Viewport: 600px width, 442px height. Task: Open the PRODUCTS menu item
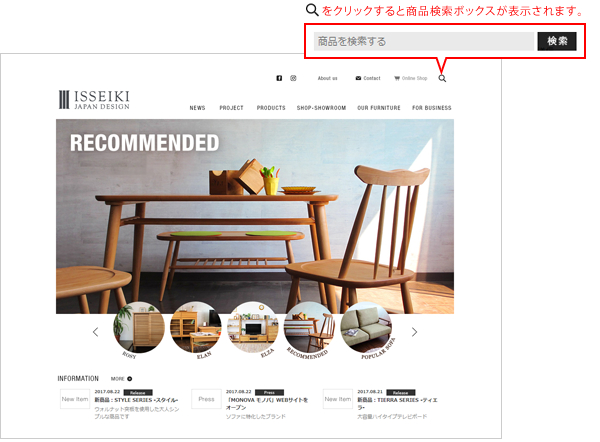271,108
